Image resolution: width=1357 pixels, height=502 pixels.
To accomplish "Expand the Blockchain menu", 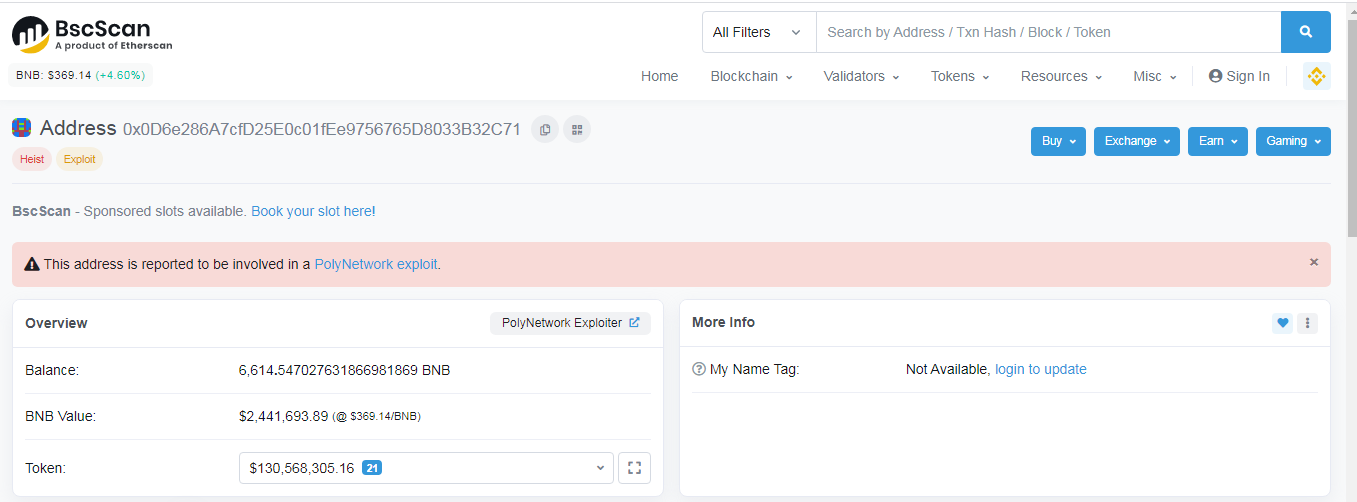I will coord(751,76).
